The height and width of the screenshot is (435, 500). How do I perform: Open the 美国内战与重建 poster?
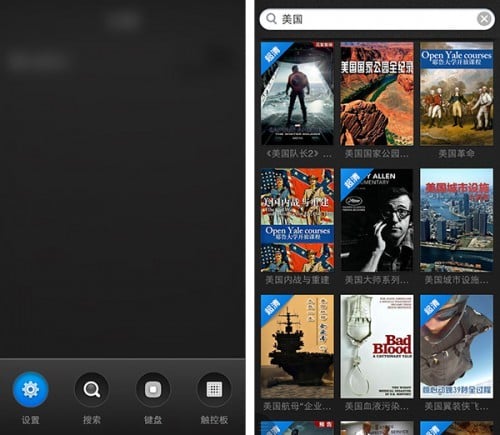[x=297, y=220]
